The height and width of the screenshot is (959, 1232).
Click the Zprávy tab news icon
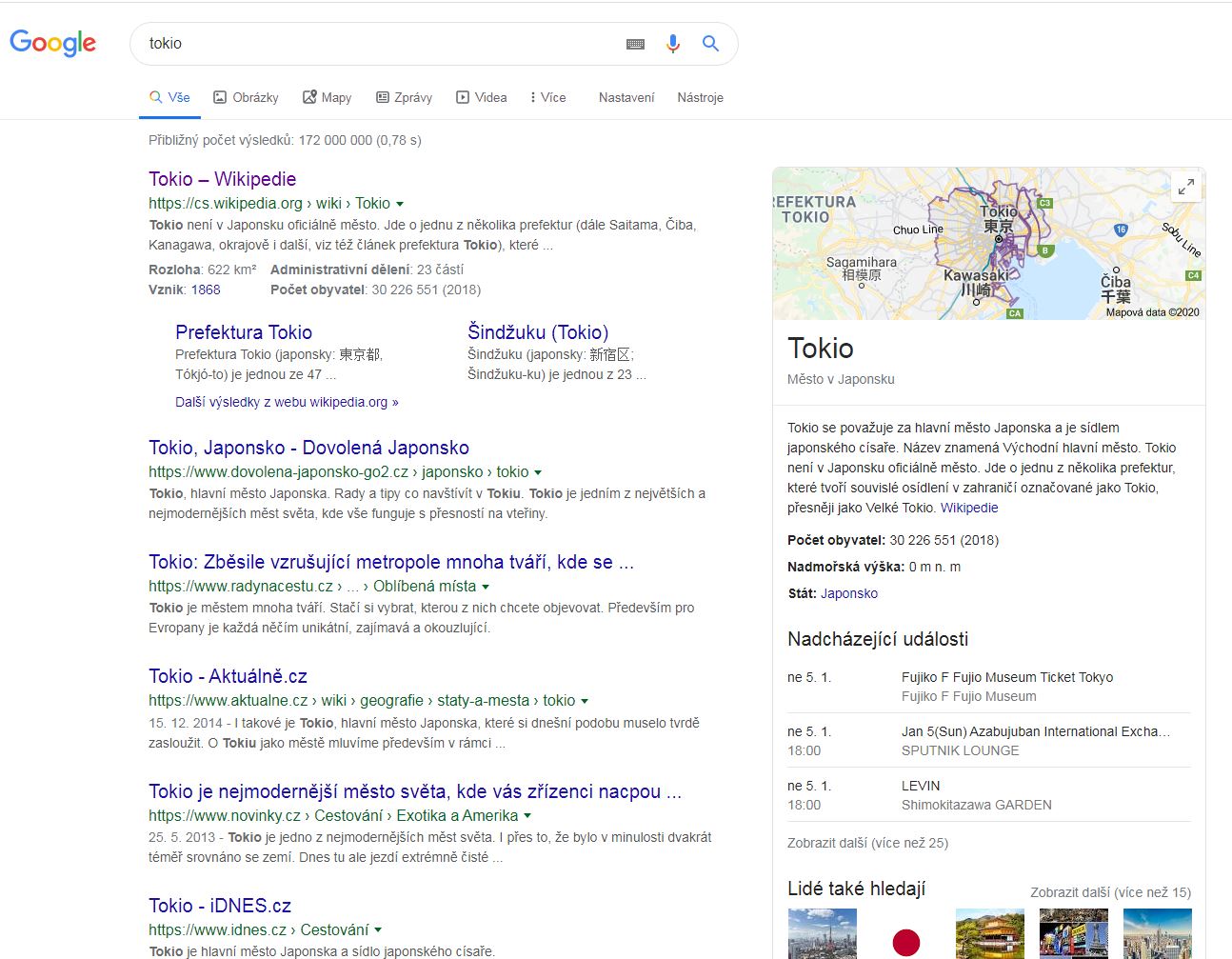383,97
